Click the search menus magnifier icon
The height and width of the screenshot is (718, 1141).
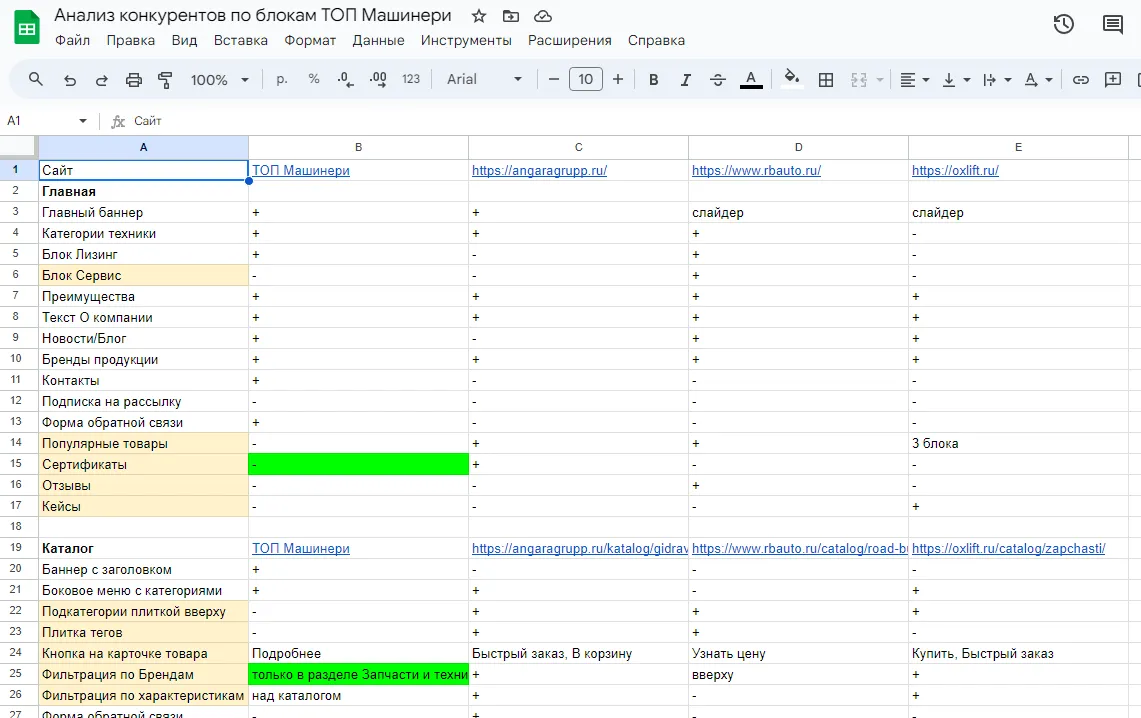(36, 79)
